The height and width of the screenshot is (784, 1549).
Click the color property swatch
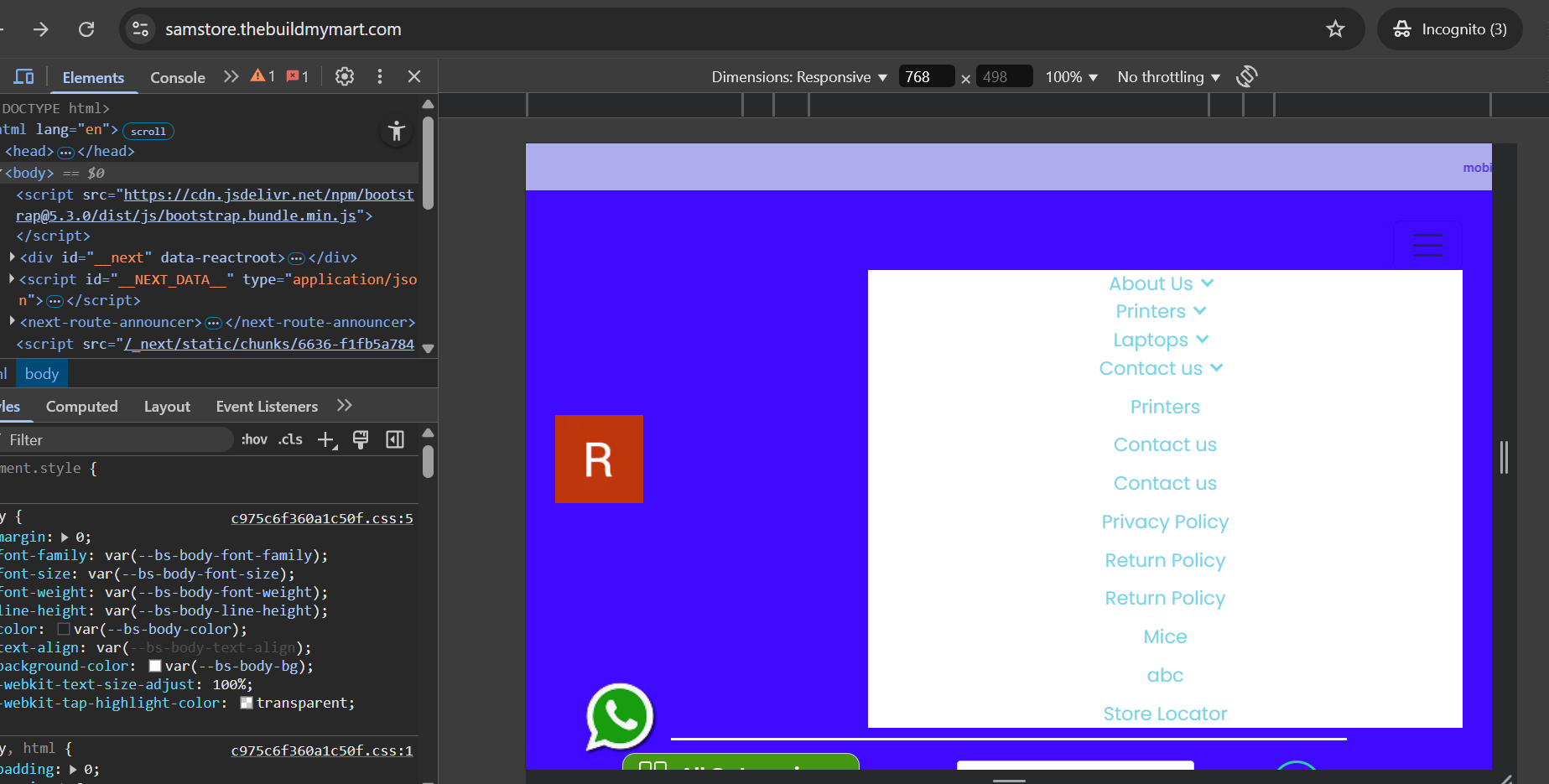click(x=64, y=629)
